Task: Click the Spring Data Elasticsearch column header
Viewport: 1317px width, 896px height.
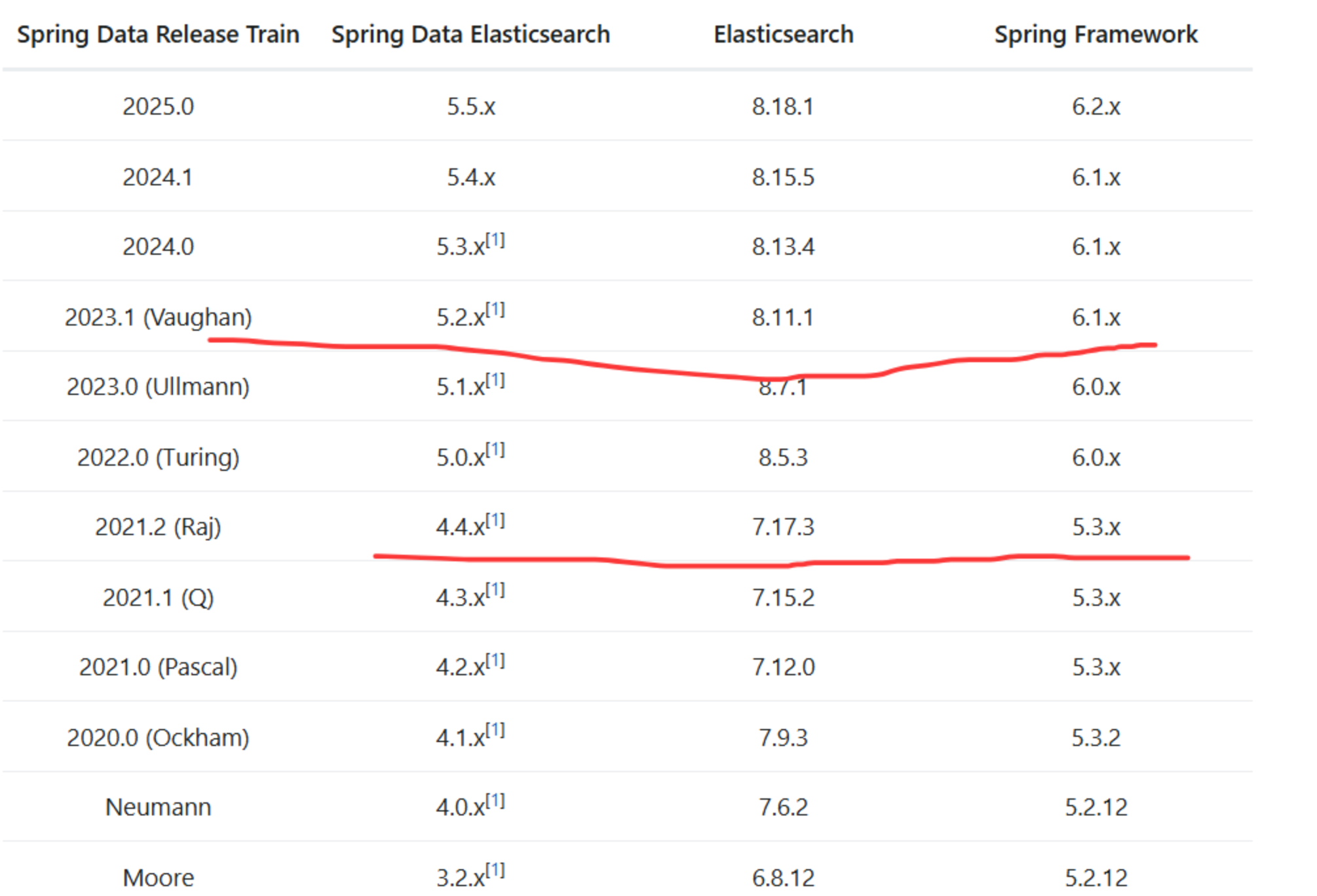Action: click(470, 34)
